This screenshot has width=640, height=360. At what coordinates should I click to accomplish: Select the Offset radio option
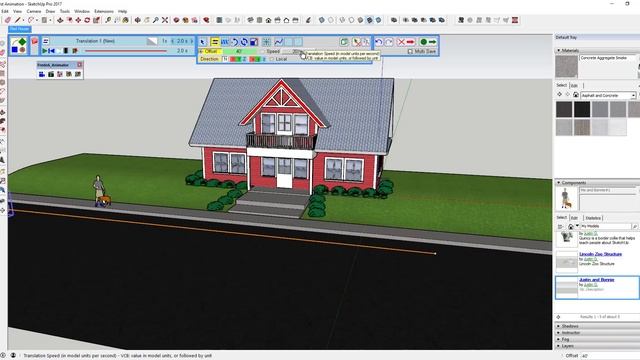[201, 51]
